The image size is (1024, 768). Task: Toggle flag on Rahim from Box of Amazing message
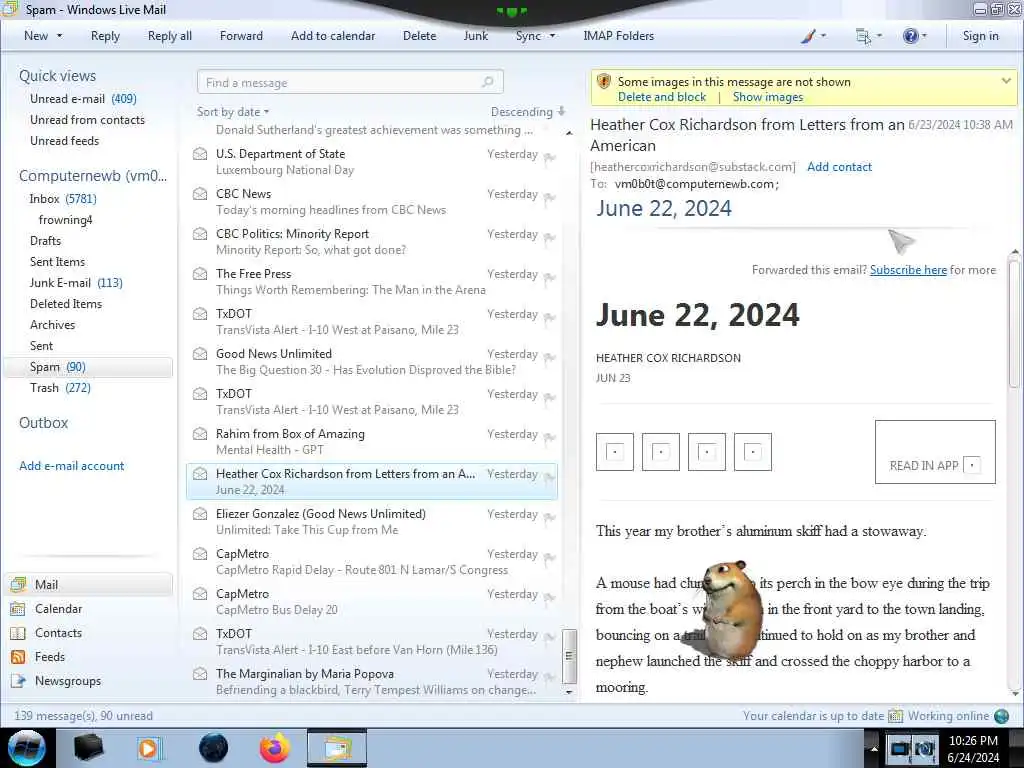[550, 437]
